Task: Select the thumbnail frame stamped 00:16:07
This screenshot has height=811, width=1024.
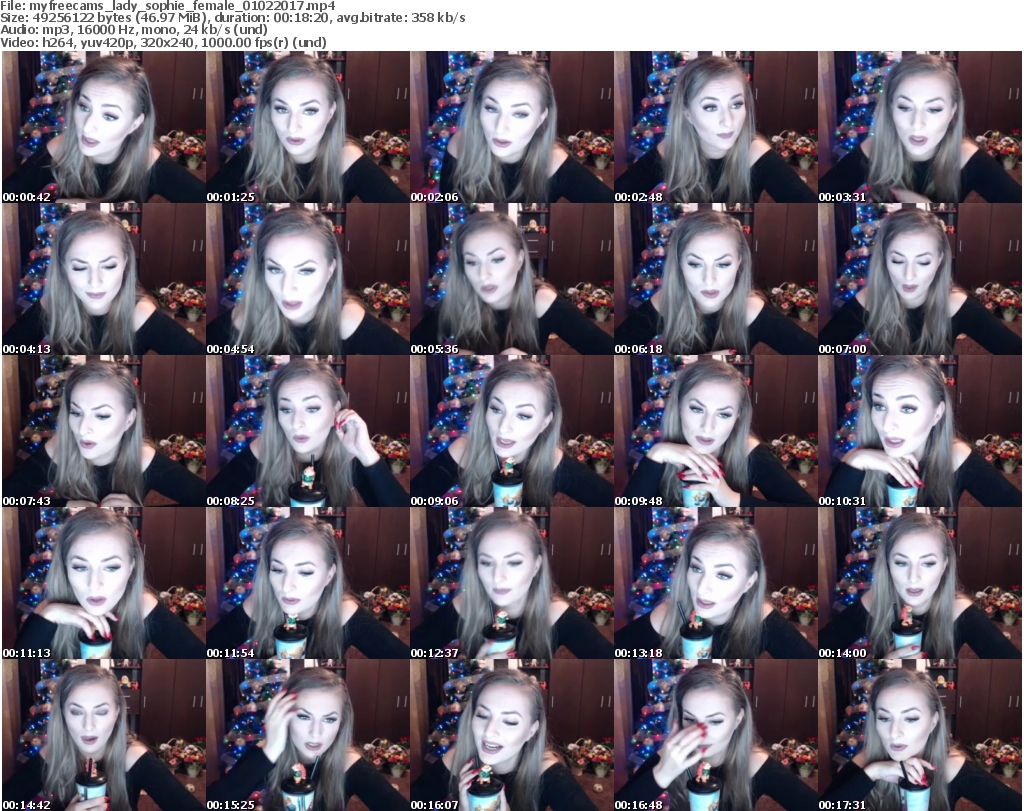Action: click(511, 735)
